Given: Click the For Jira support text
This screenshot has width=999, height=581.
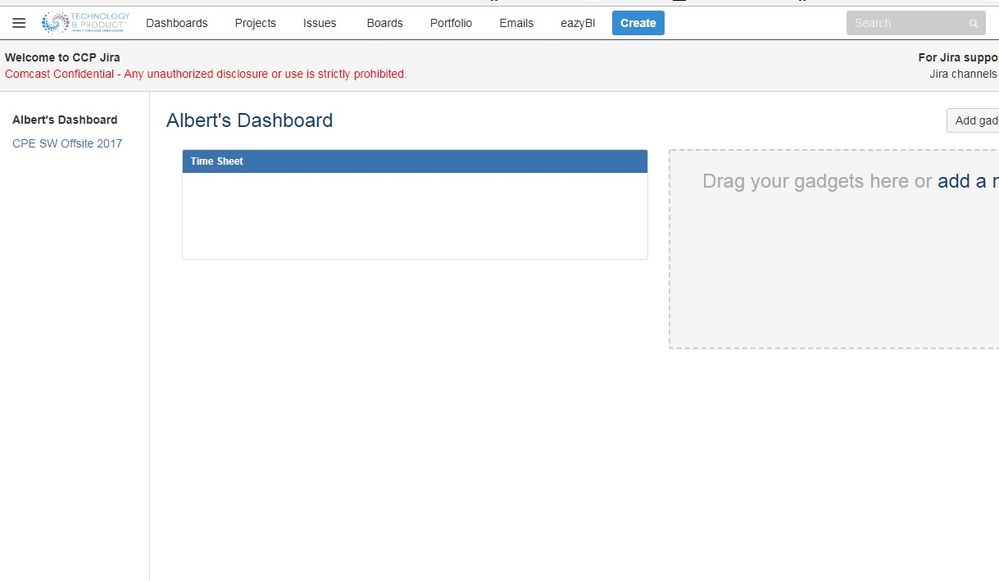Looking at the screenshot, I should coord(958,57).
